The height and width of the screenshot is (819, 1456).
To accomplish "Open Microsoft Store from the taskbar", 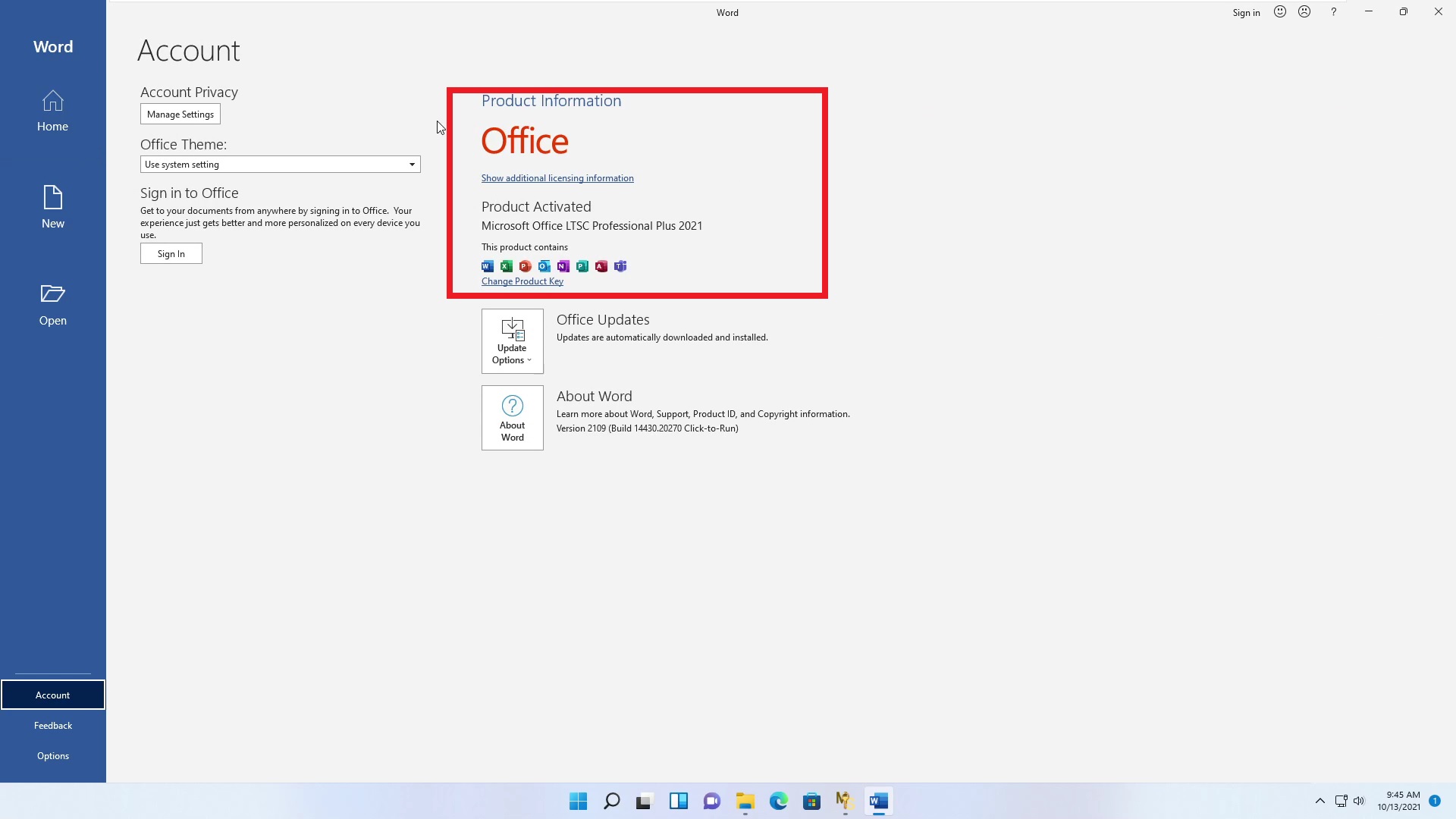I will tap(811, 802).
